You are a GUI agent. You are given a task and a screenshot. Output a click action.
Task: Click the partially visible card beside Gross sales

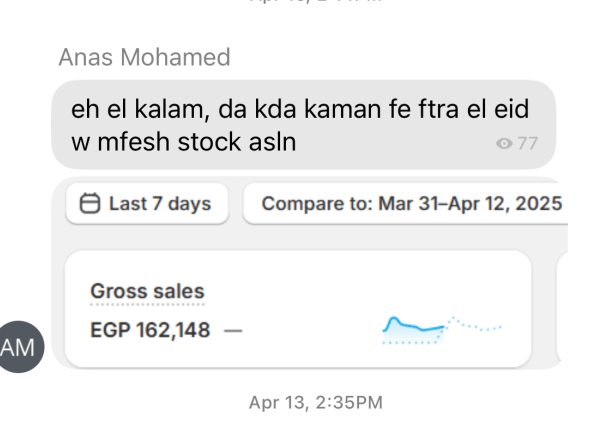click(561, 307)
